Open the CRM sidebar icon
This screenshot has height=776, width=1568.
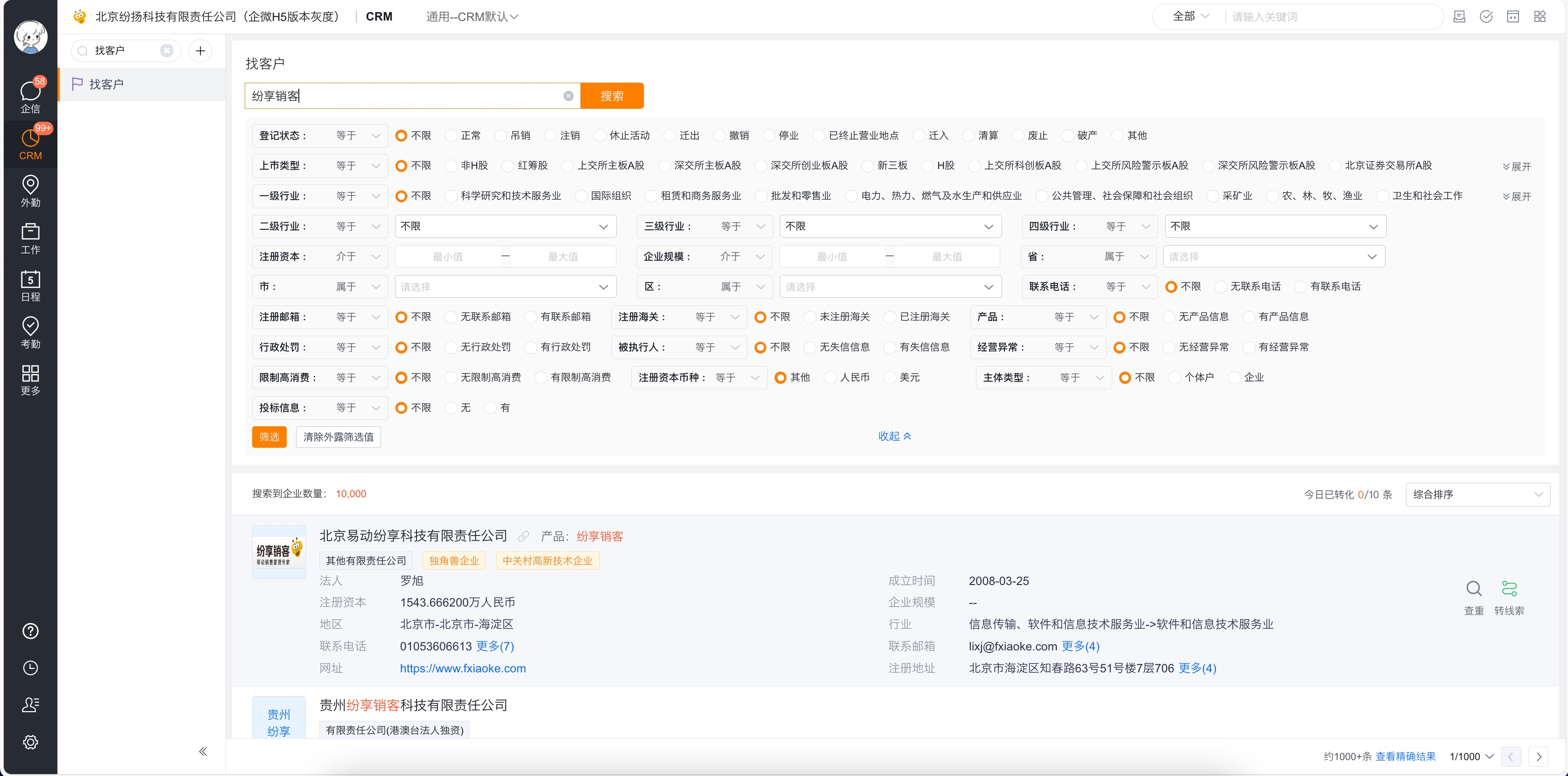pos(30,144)
